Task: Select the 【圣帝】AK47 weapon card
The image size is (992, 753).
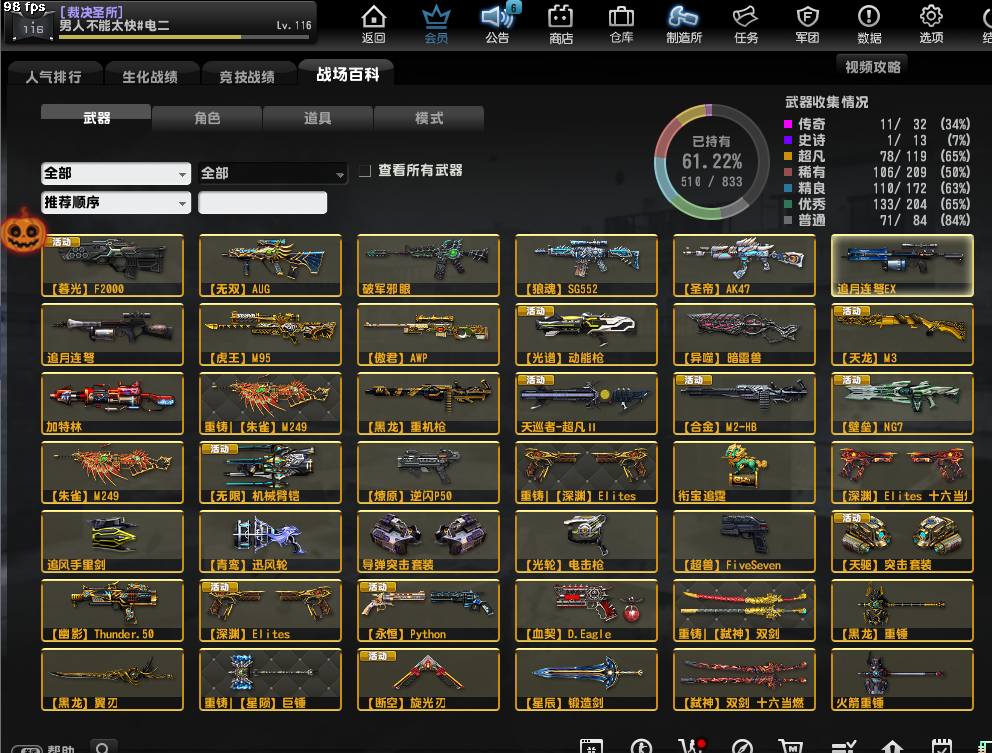Action: pyautogui.click(x=744, y=265)
